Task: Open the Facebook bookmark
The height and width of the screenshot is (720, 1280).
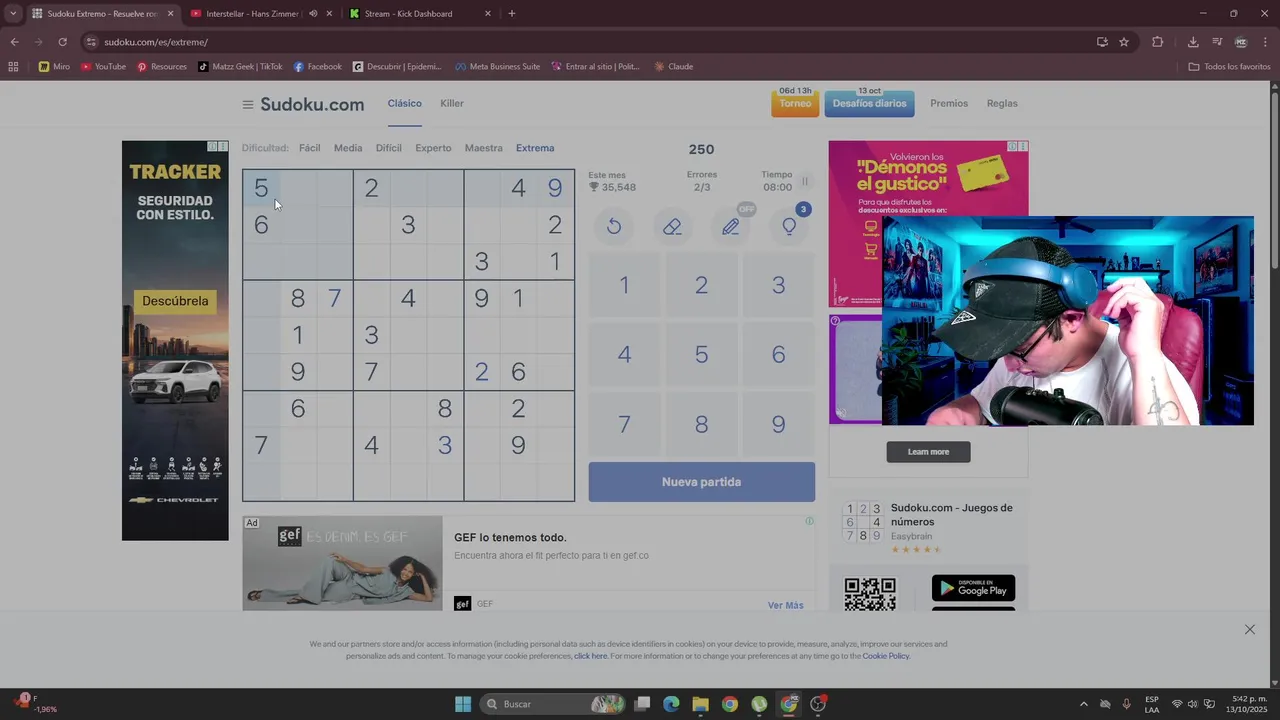Action: click(318, 67)
